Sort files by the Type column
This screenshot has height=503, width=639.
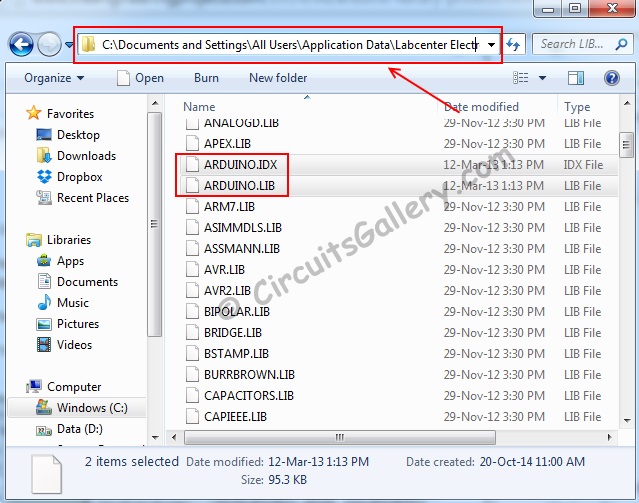577,107
